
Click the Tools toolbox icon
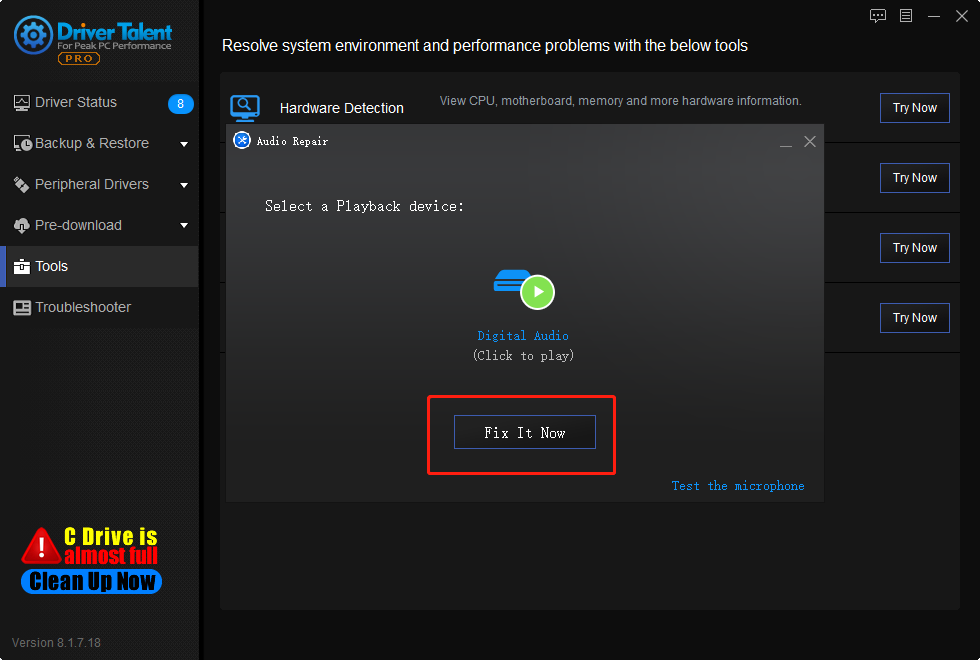point(22,266)
